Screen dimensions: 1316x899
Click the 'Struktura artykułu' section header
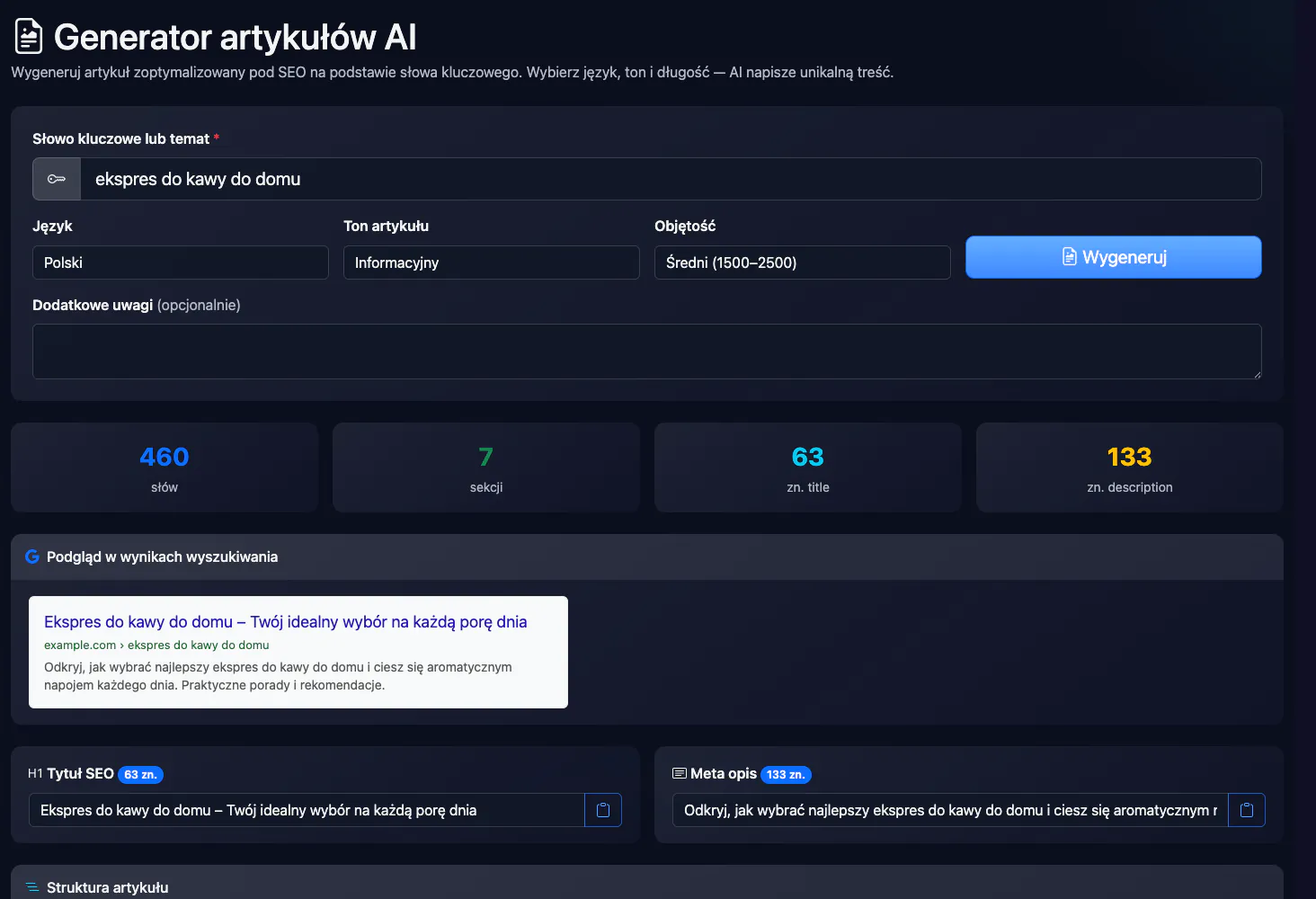647,883
